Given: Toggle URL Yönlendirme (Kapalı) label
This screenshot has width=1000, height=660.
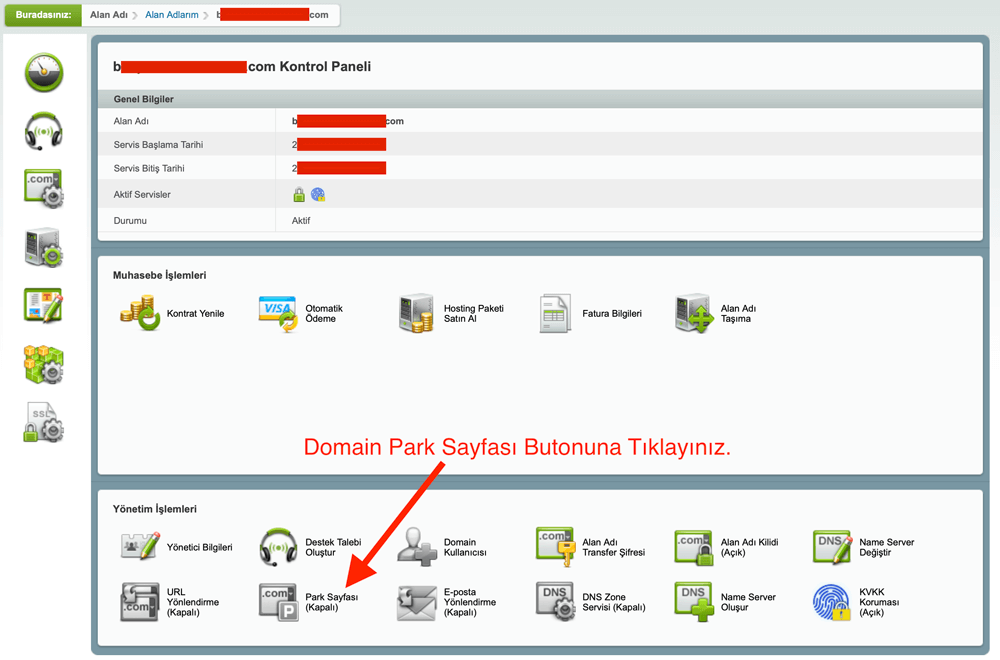Looking at the screenshot, I should click(193, 602).
